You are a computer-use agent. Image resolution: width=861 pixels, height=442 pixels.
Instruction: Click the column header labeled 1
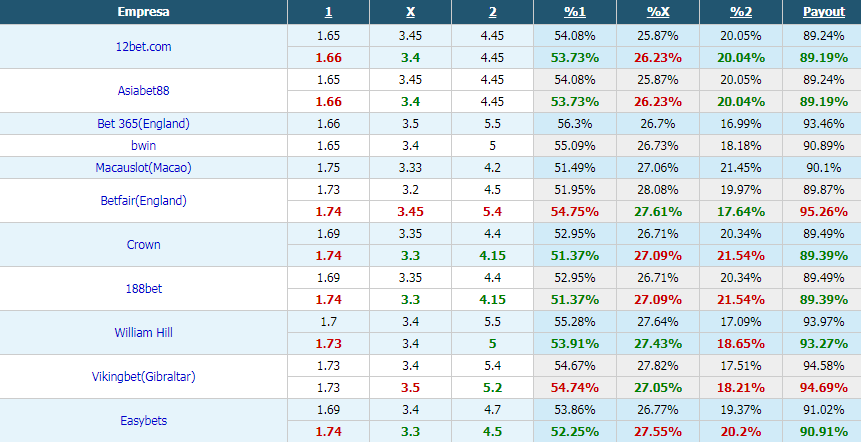(x=328, y=12)
